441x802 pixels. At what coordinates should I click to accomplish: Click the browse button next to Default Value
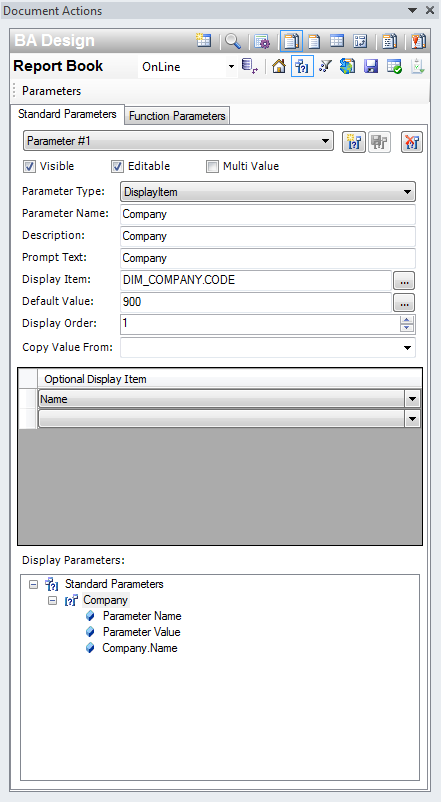tap(404, 303)
